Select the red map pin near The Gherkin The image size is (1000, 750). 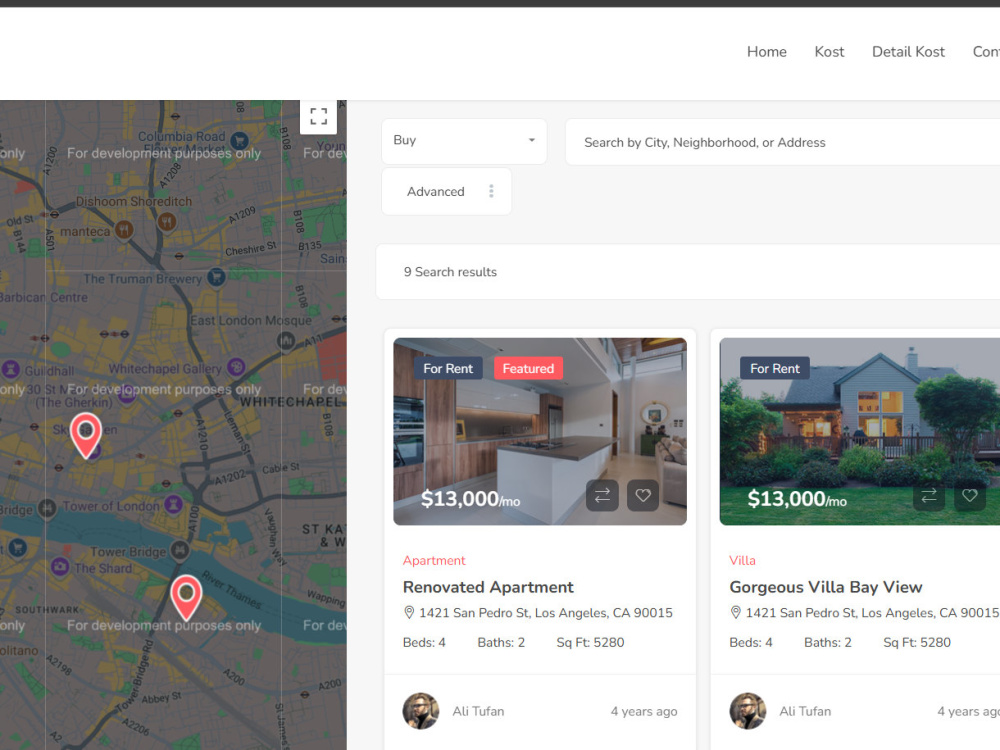(x=85, y=436)
